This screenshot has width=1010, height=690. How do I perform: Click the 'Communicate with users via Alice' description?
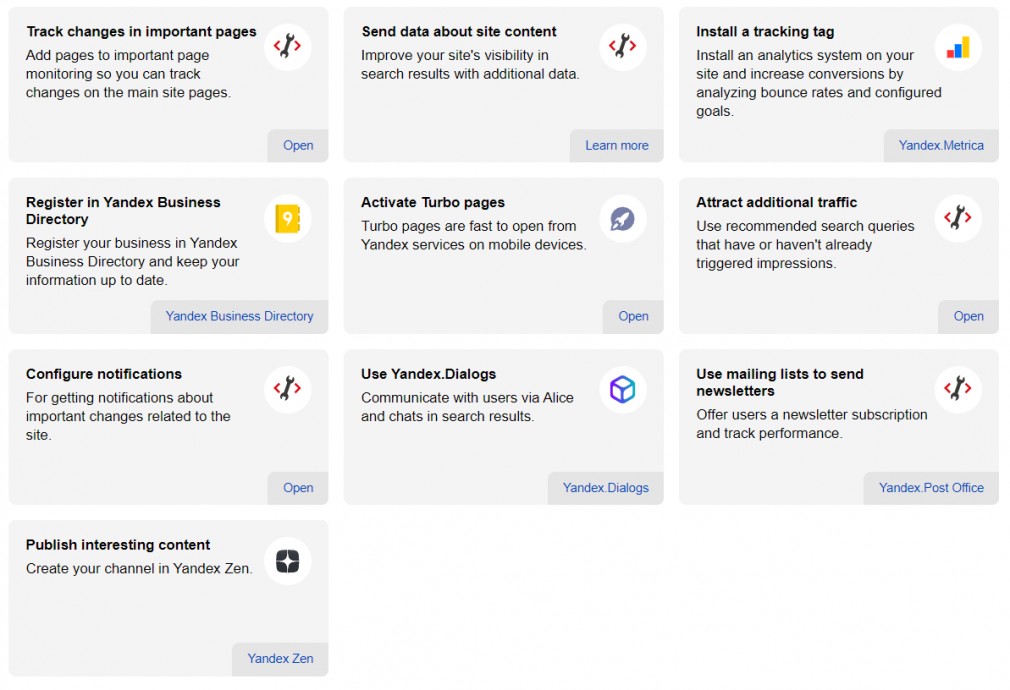click(467, 407)
